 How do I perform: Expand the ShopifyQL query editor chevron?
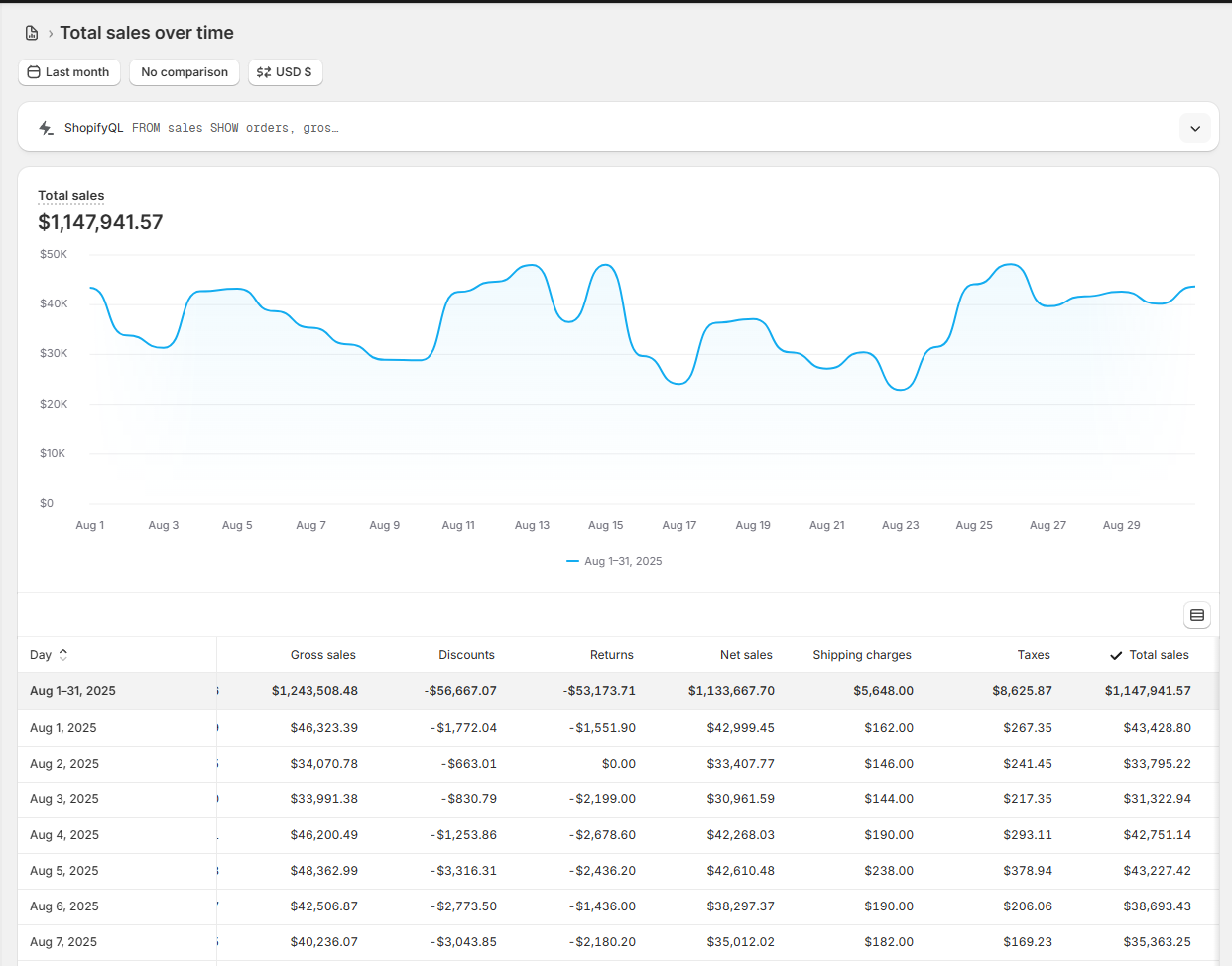point(1195,128)
